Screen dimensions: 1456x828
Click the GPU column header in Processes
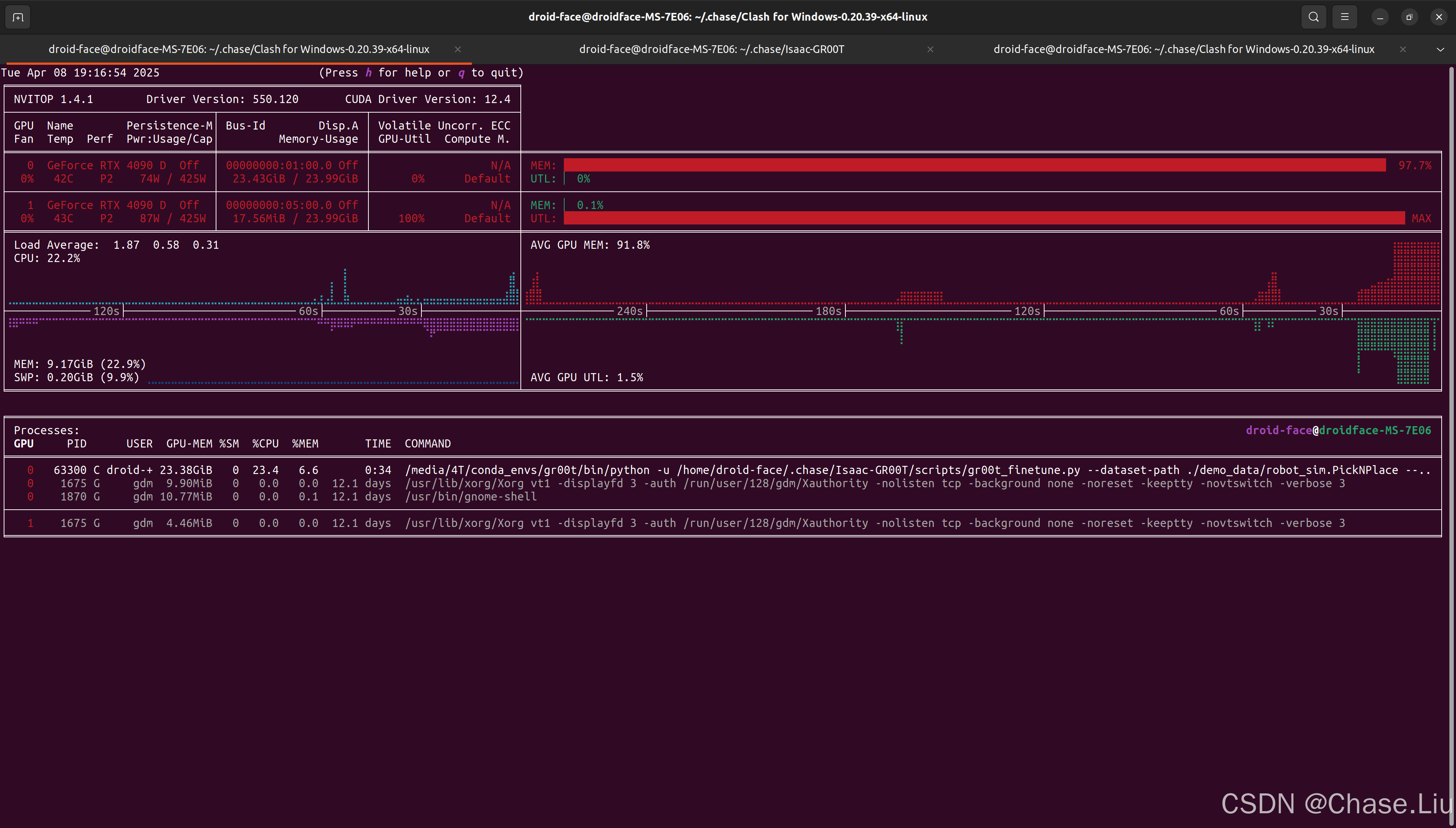(x=24, y=443)
